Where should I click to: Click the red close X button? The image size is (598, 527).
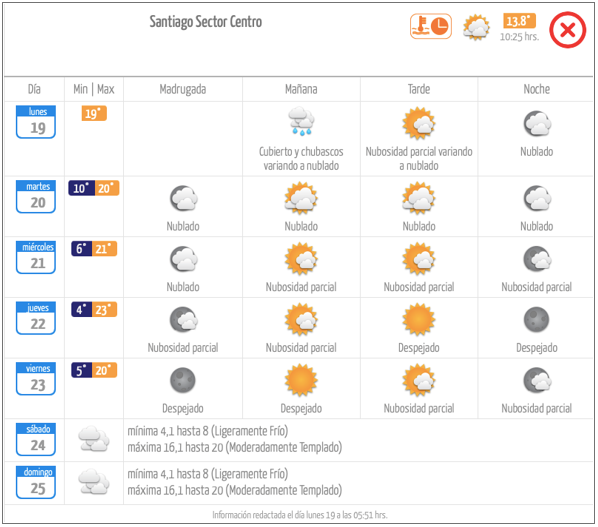567,30
